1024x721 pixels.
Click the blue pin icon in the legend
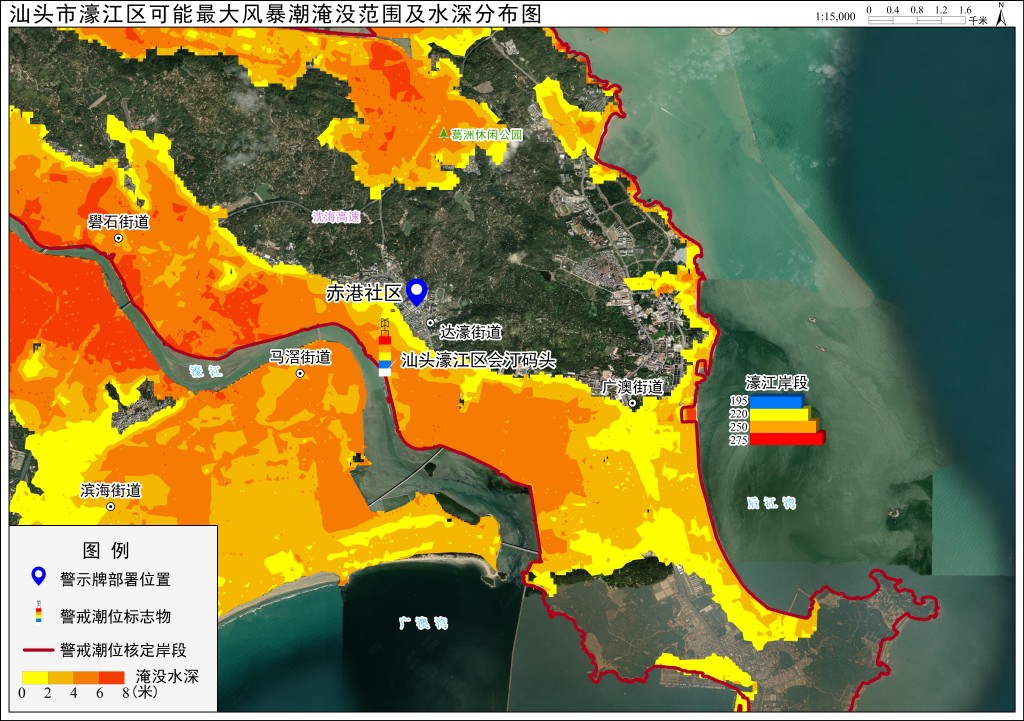pos(39,577)
